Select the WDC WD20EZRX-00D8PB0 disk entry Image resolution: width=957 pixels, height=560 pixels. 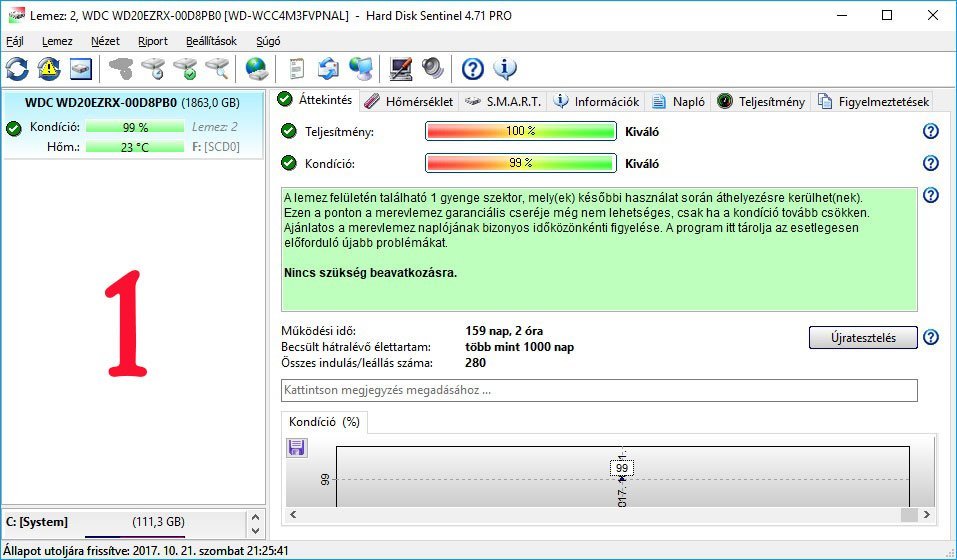tap(133, 124)
